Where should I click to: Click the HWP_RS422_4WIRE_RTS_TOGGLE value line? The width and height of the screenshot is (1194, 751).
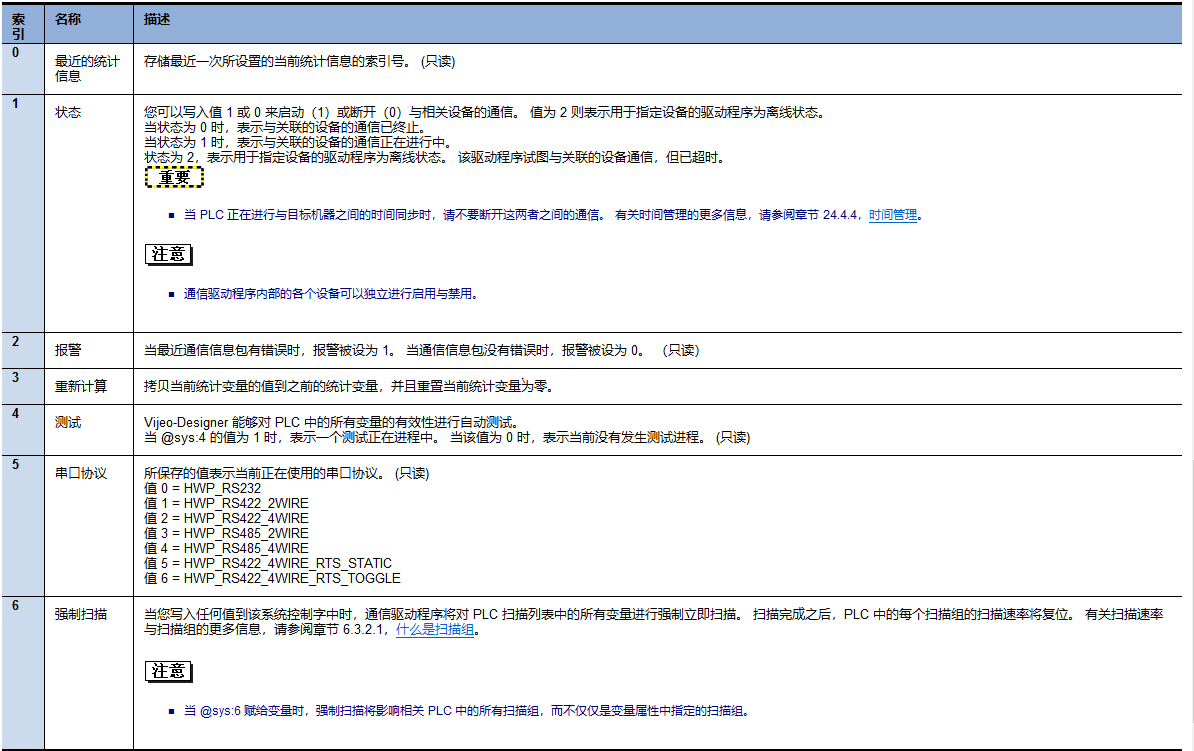pyautogui.click(x=272, y=578)
